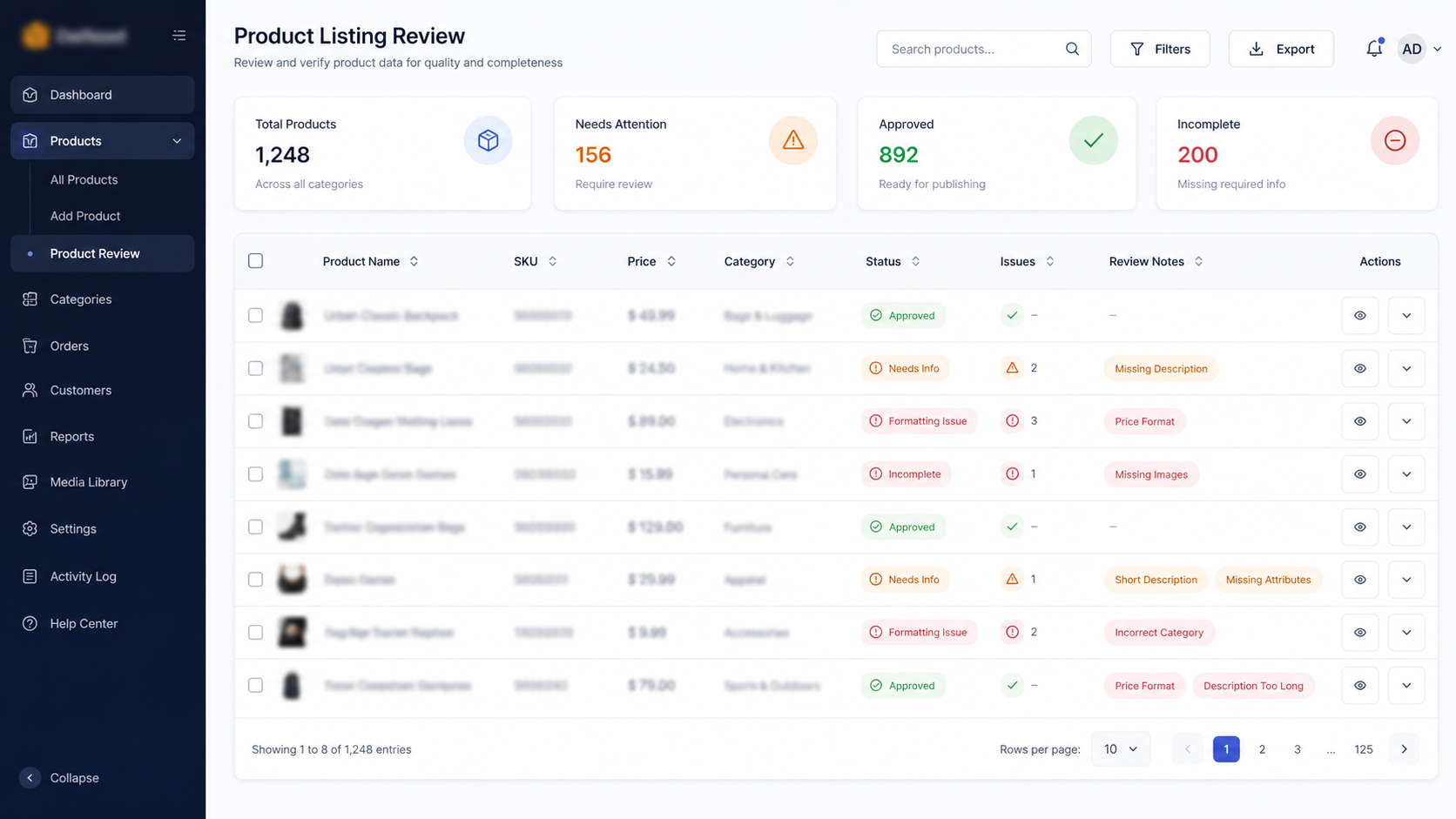Click the Export button
The height and width of the screenshot is (819, 1456).
click(1281, 49)
